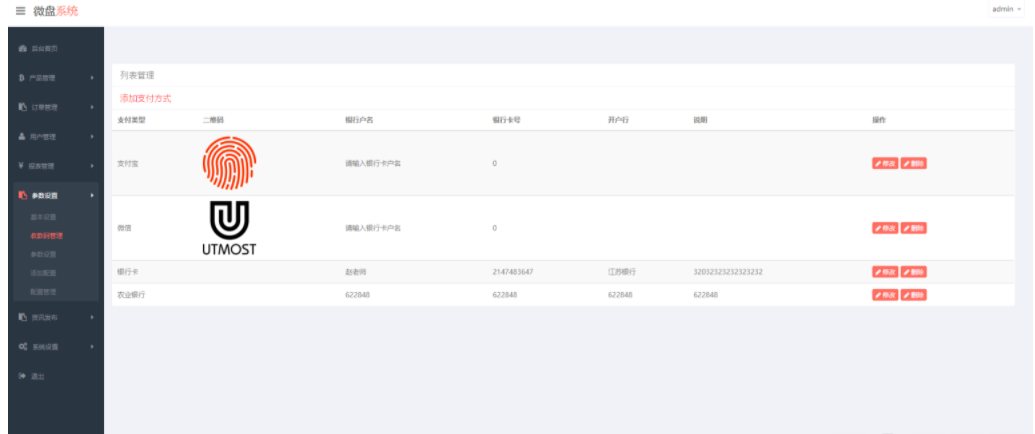Viewport: 1035px width, 434px height.
Task: Click the UTMOST logo image in 微信 row
Action: coord(229,228)
